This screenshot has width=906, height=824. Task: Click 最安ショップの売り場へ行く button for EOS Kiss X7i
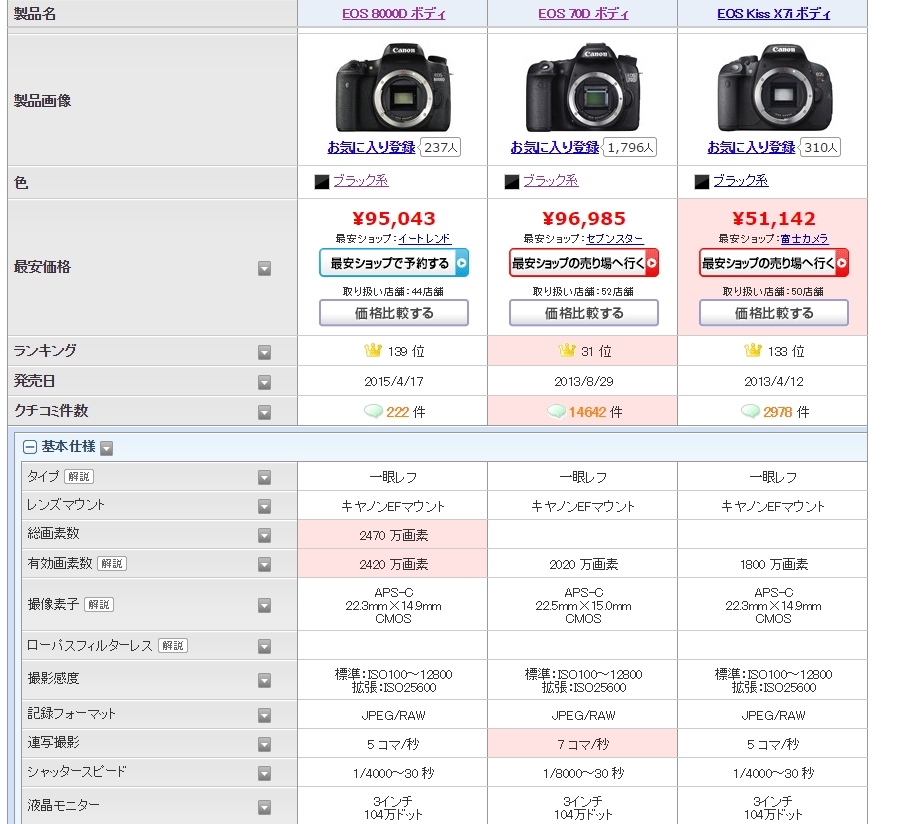(x=774, y=263)
